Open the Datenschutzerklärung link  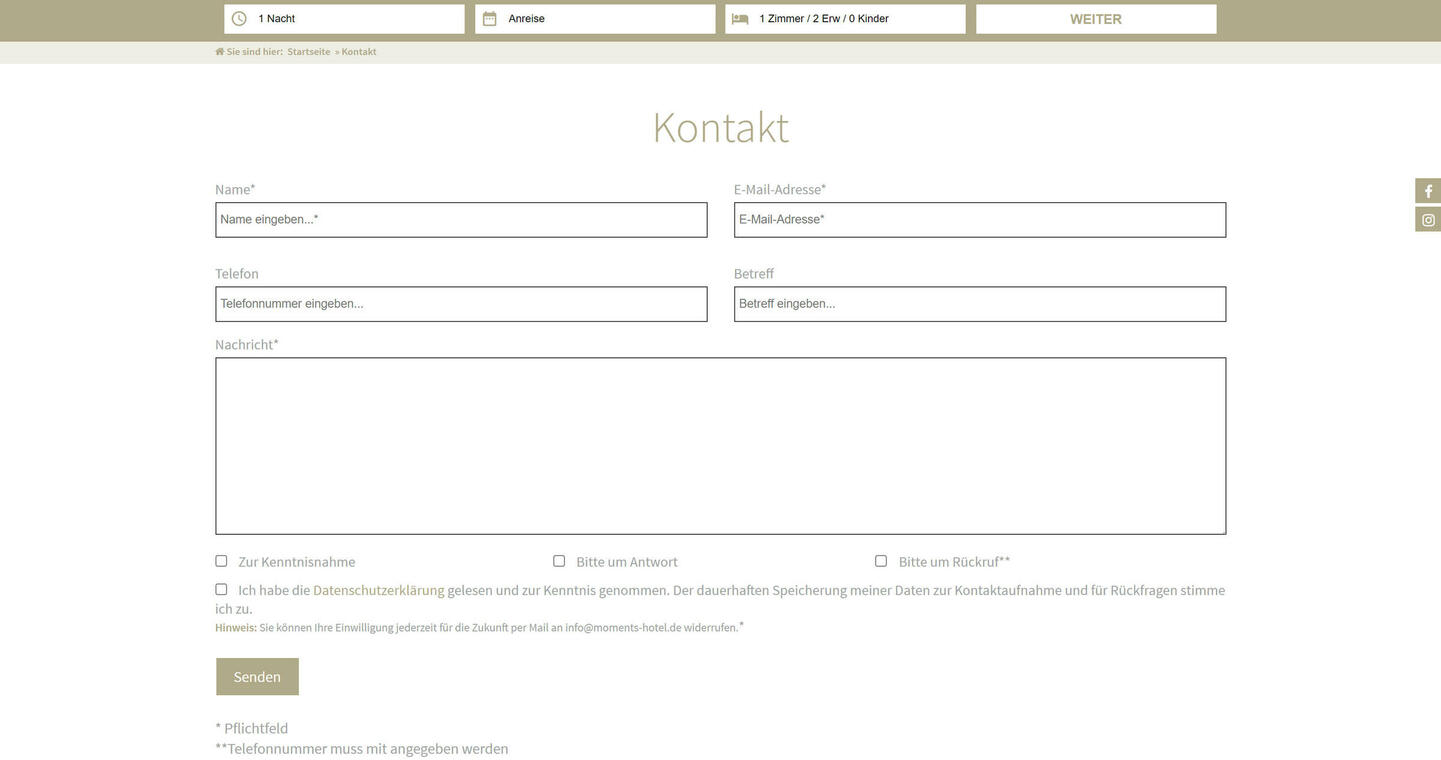tap(378, 591)
